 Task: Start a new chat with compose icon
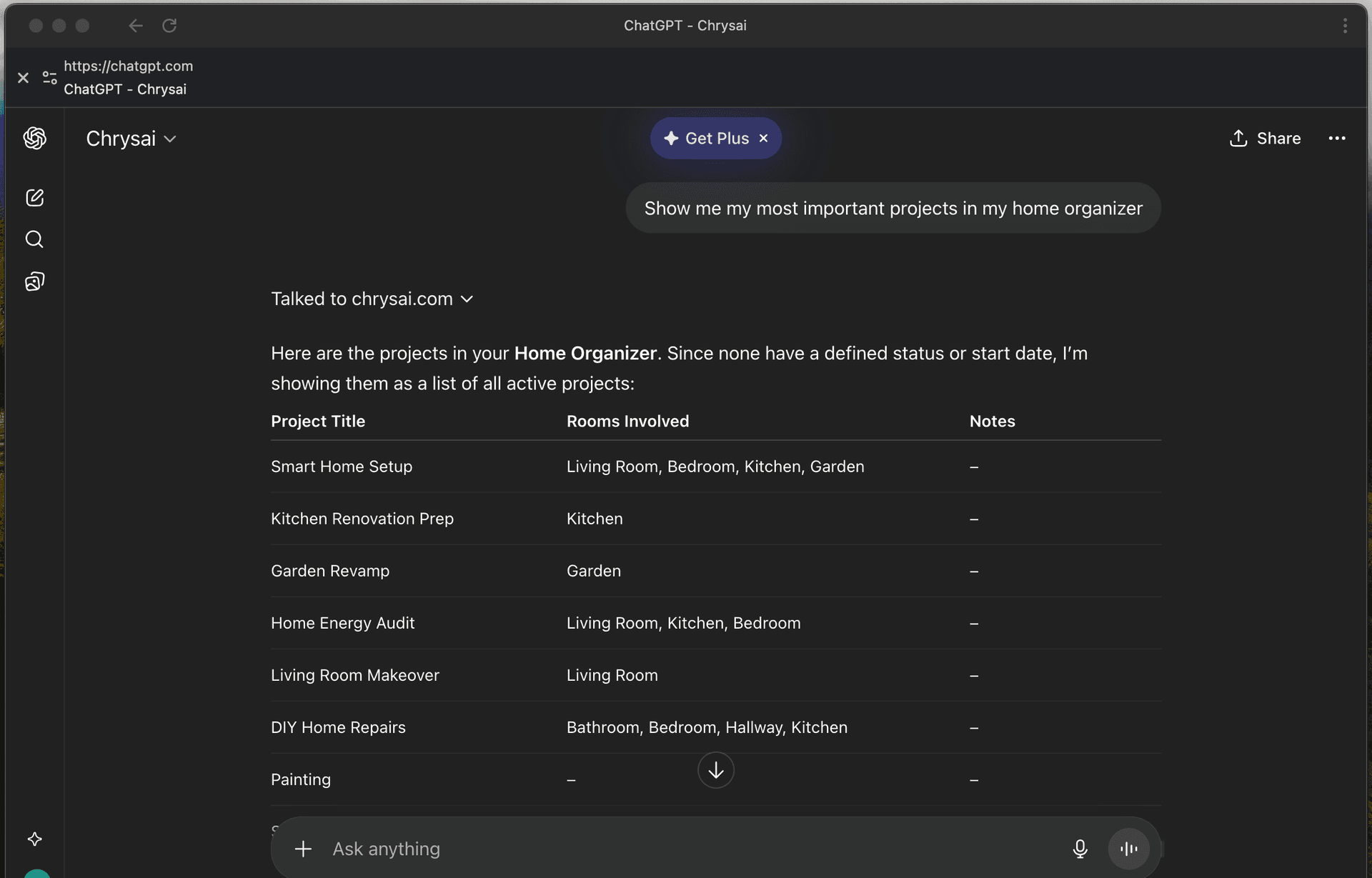(34, 198)
